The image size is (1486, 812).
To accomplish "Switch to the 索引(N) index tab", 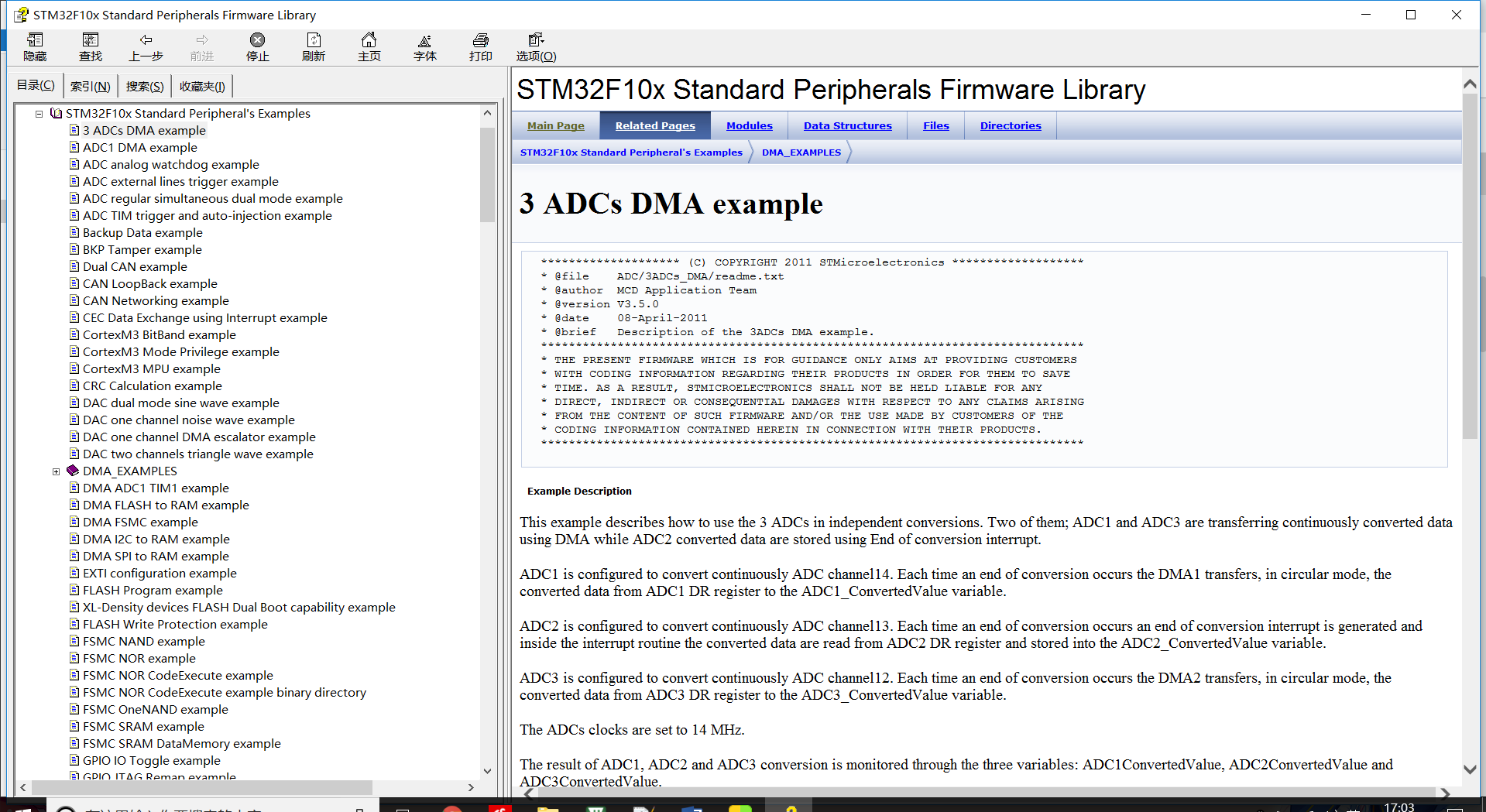I will [x=90, y=86].
